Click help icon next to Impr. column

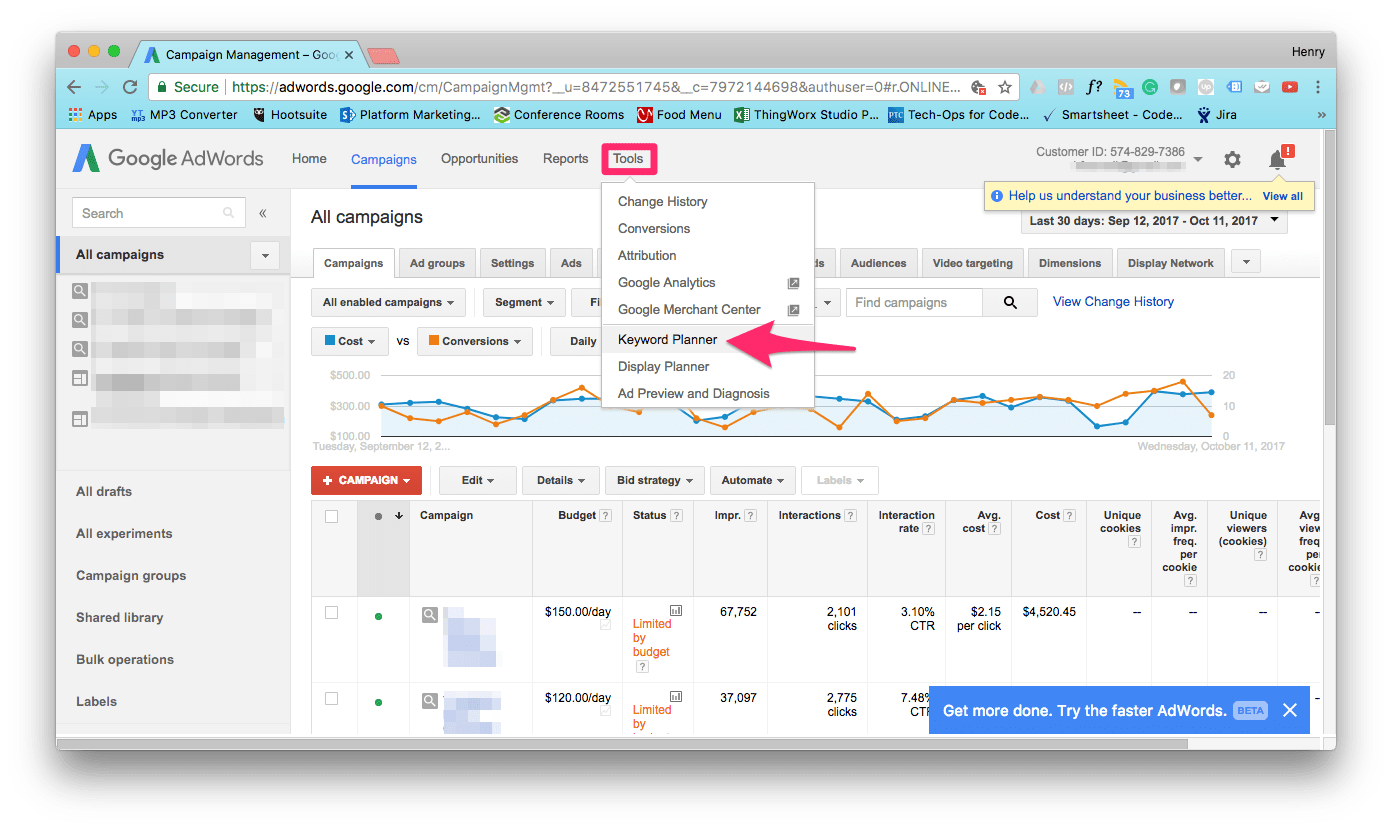pyautogui.click(x=750, y=516)
